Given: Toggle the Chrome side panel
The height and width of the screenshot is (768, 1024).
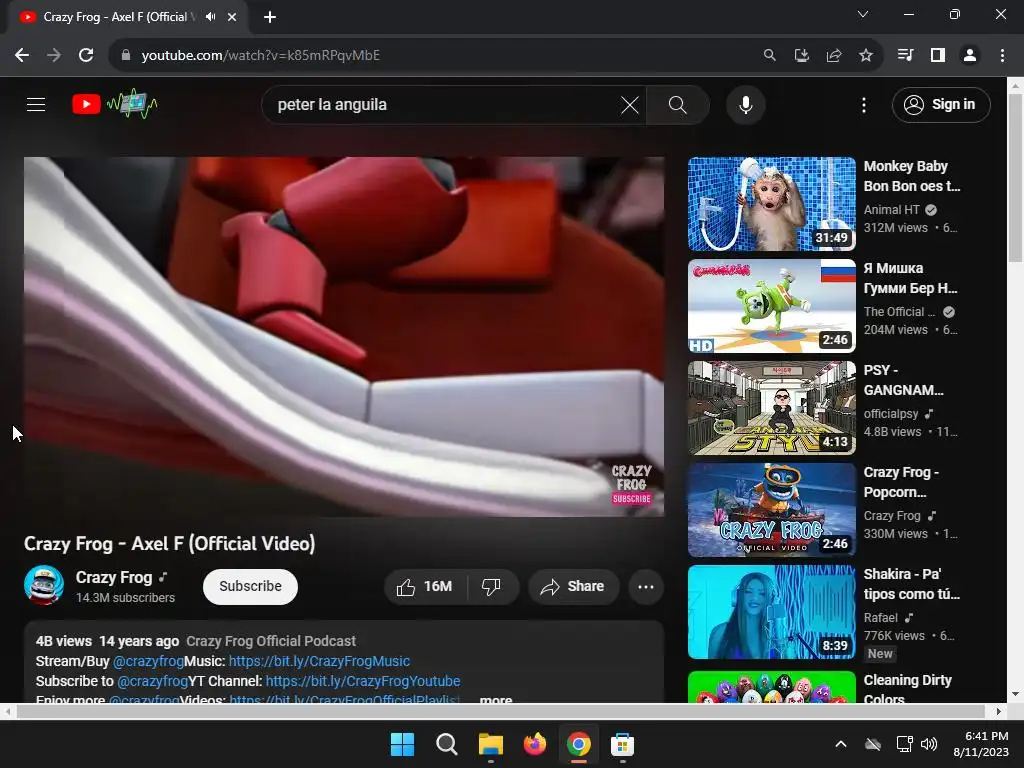Looking at the screenshot, I should pos(938,56).
